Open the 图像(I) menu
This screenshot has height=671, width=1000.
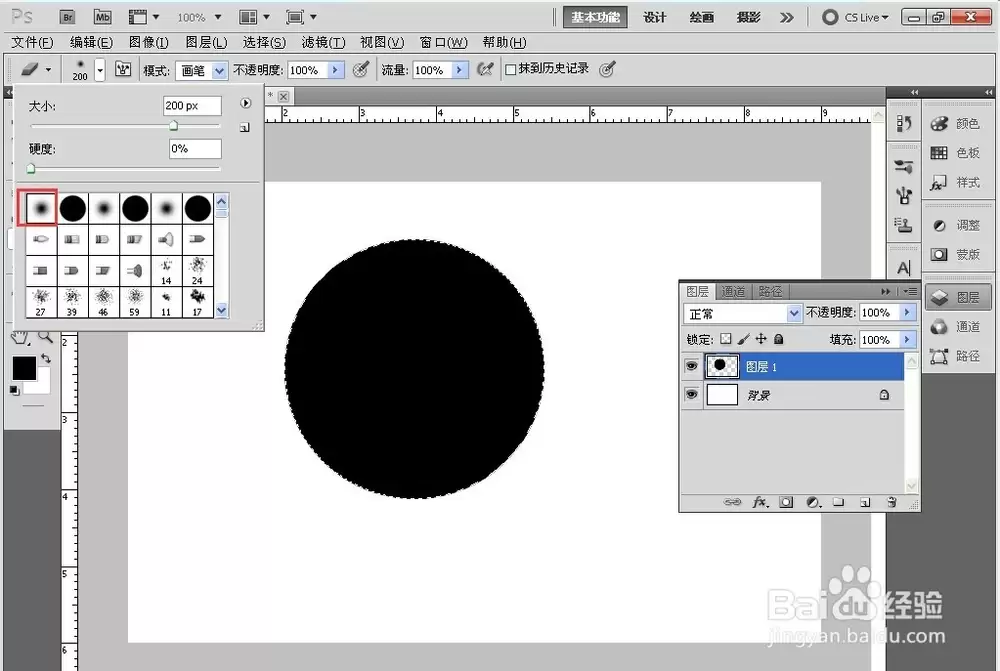149,42
